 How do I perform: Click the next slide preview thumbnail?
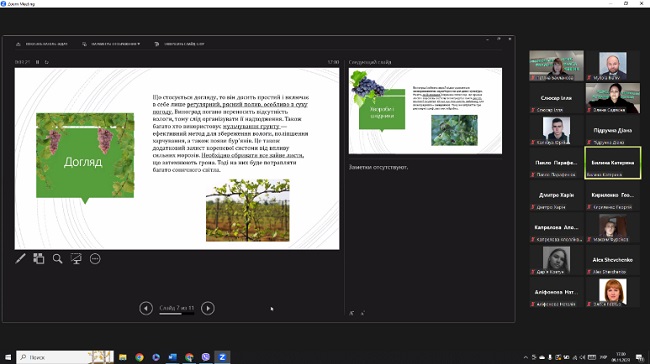click(425, 111)
